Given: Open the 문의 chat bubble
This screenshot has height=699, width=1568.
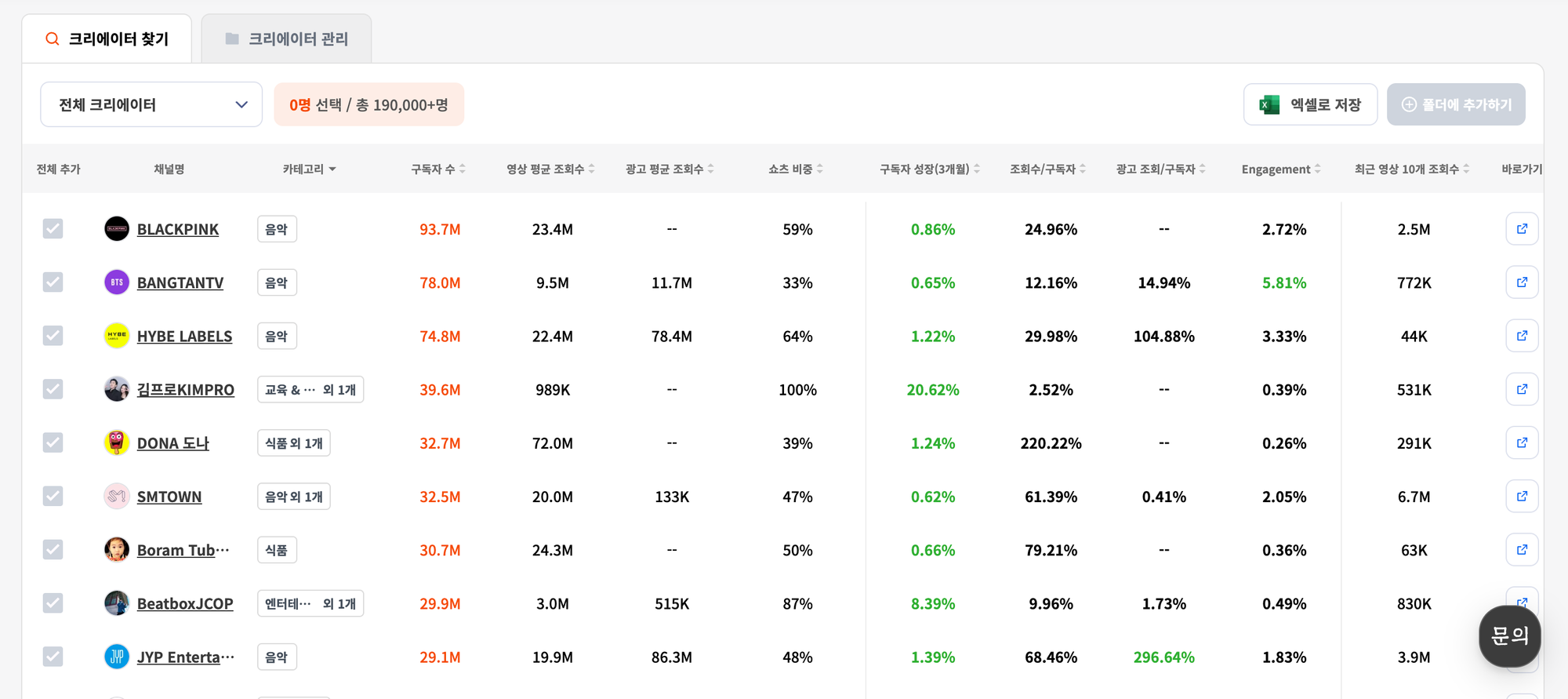Looking at the screenshot, I should [x=1510, y=636].
